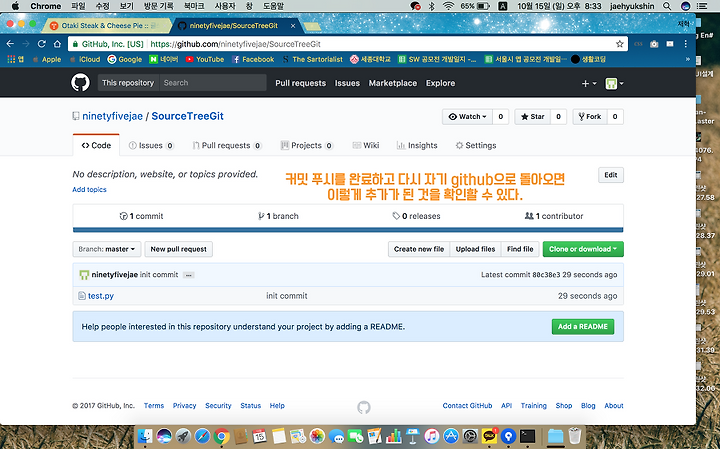Image resolution: width=720 pixels, height=449 pixels.
Task: Expand the commit message ellipsis button
Action: pos(189,275)
